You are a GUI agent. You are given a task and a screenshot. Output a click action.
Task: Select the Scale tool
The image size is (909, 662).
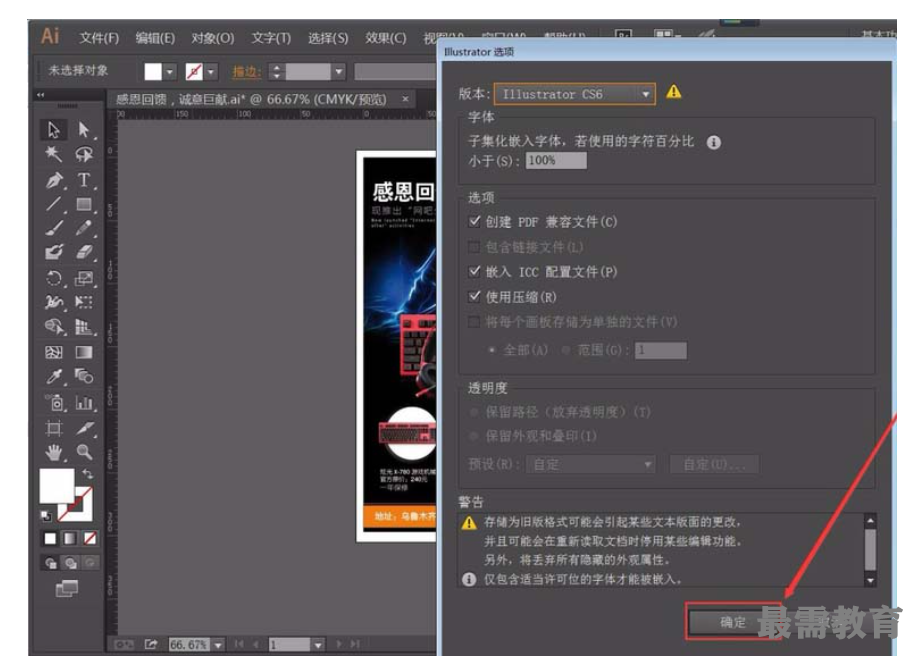pyautogui.click(x=84, y=278)
